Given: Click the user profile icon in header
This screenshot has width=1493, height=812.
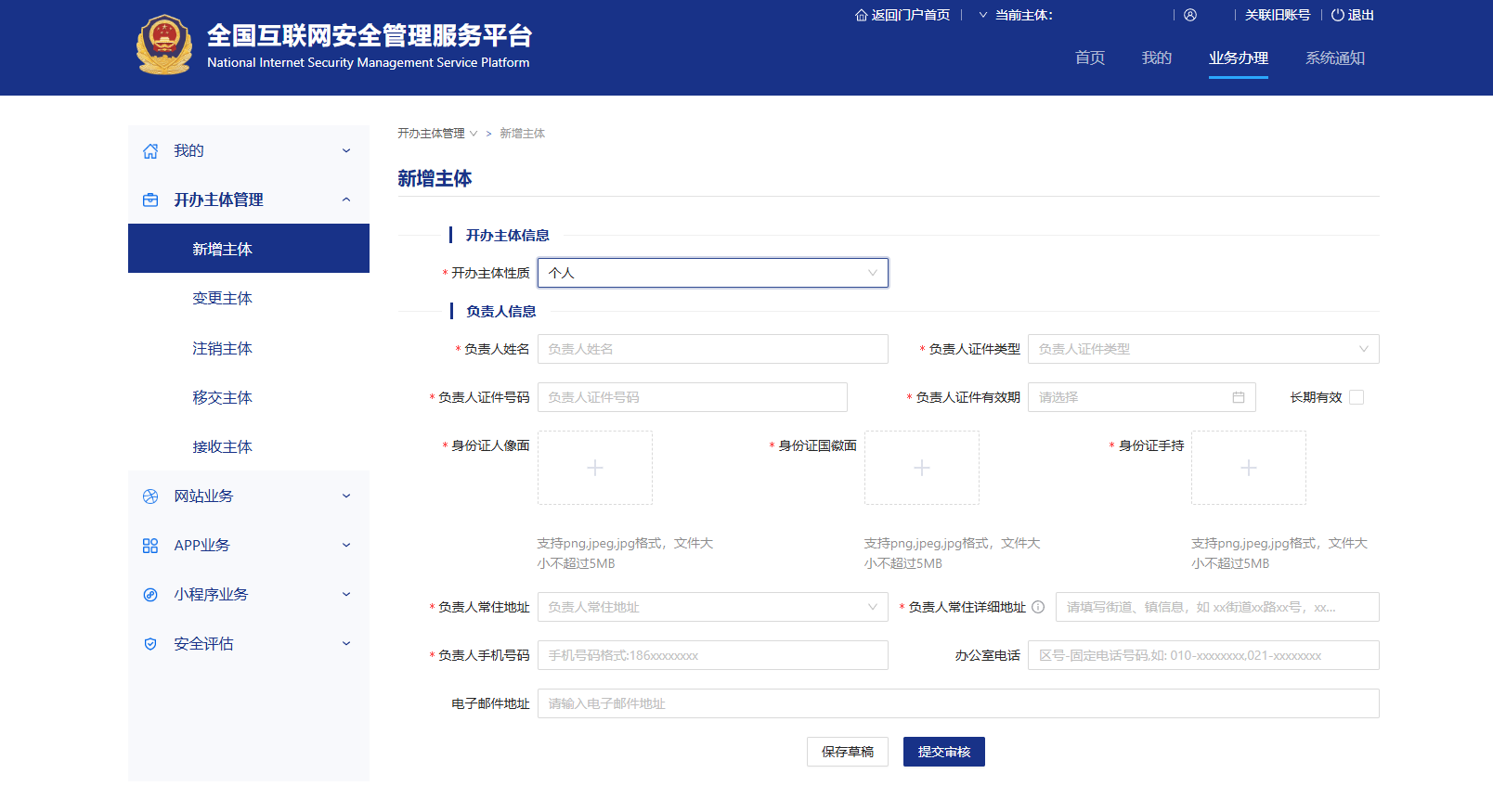Looking at the screenshot, I should pyautogui.click(x=1190, y=15).
